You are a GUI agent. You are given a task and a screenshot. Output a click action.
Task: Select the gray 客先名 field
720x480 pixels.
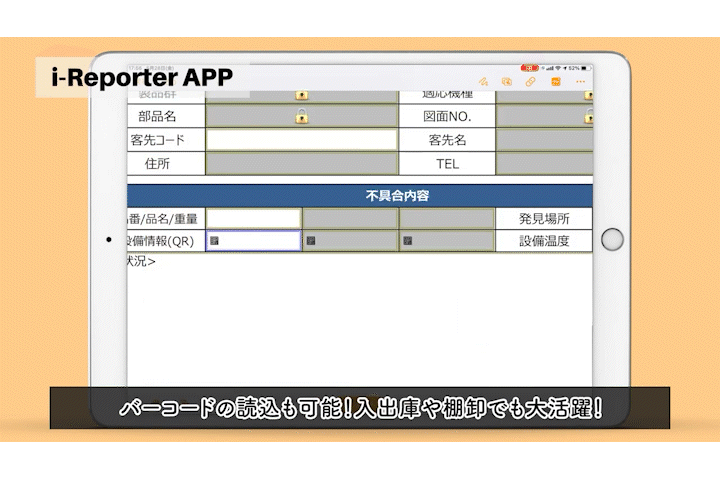[x=544, y=140]
